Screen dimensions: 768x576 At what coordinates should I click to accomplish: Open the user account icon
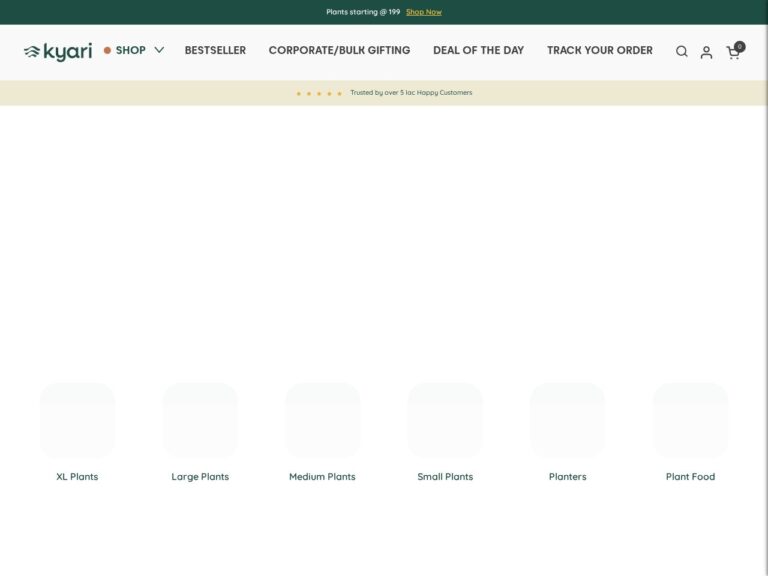tap(706, 52)
